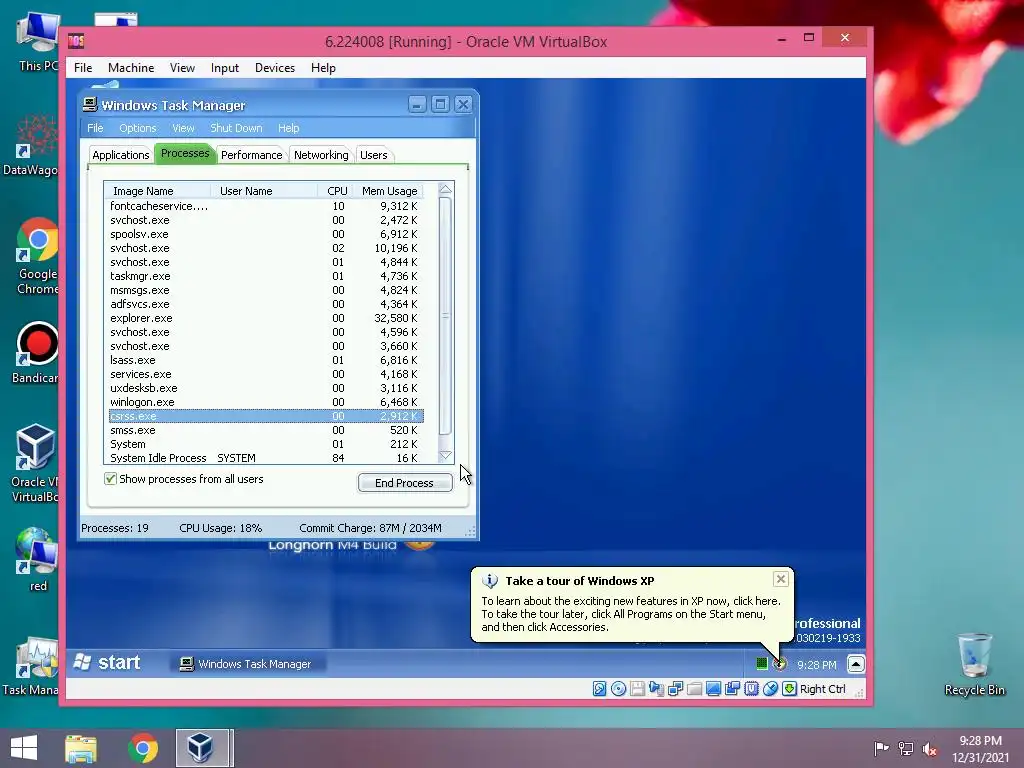Select the DataWagon desktop shortcut
Screen dimensions: 1024x768
31,145
